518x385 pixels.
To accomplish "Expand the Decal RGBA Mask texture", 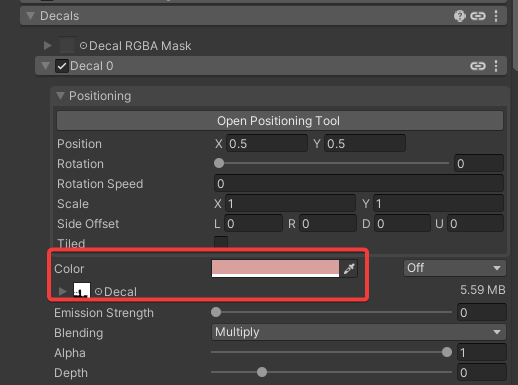I will click(48, 45).
